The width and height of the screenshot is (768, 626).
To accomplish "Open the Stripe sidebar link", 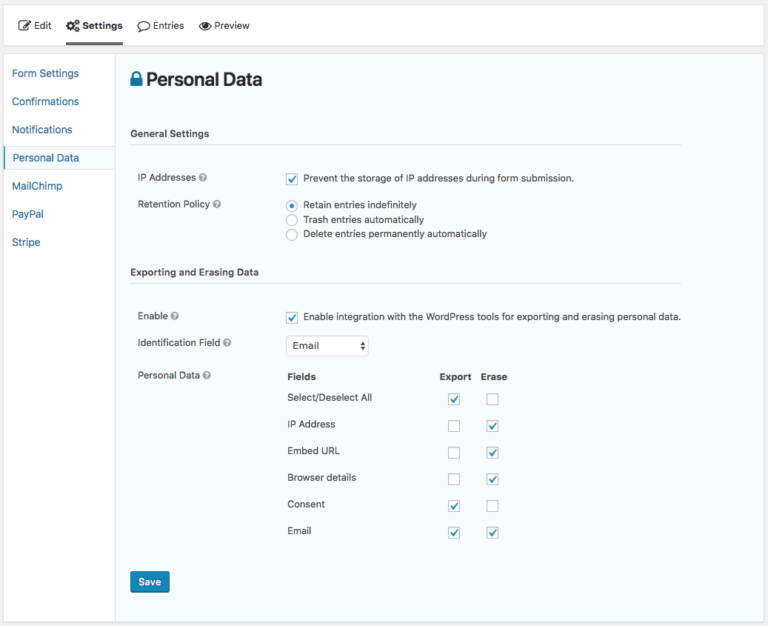I will click(x=26, y=242).
